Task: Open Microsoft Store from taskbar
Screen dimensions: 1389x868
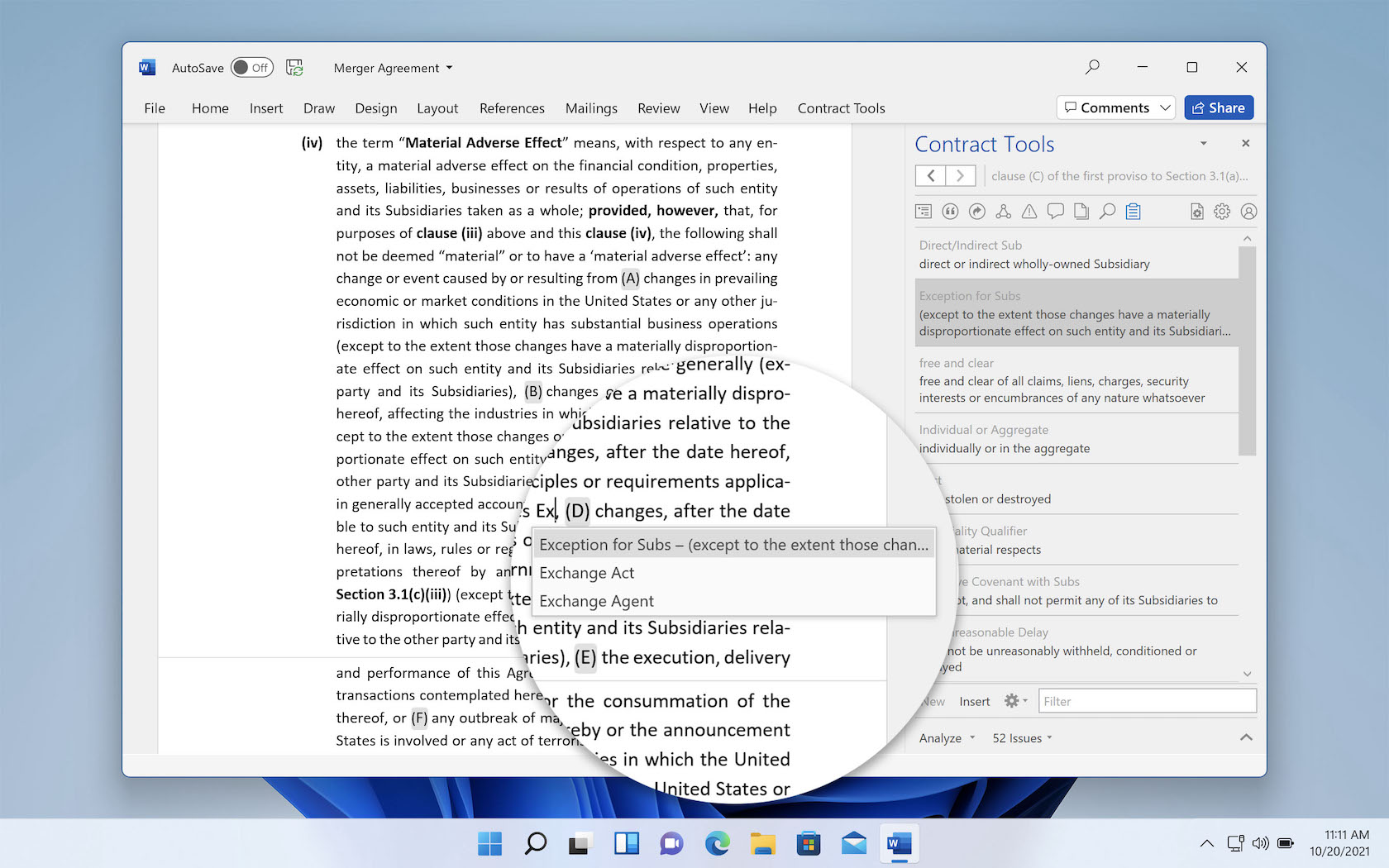Action: [808, 843]
